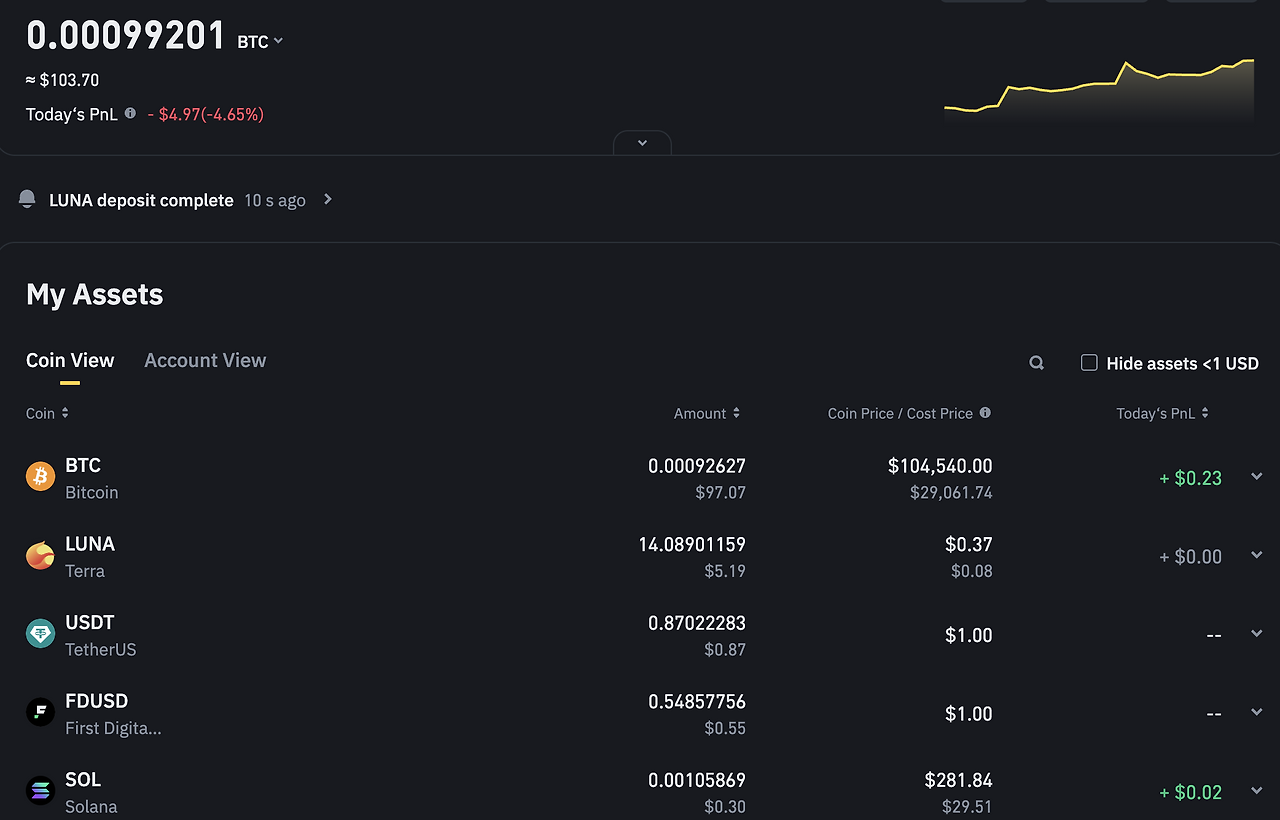Image resolution: width=1280 pixels, height=820 pixels.
Task: Click the USDT TetherUS coin icon
Action: (x=40, y=634)
